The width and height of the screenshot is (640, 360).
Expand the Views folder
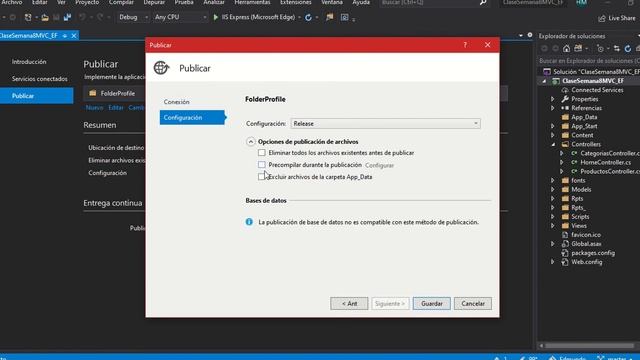click(553, 226)
